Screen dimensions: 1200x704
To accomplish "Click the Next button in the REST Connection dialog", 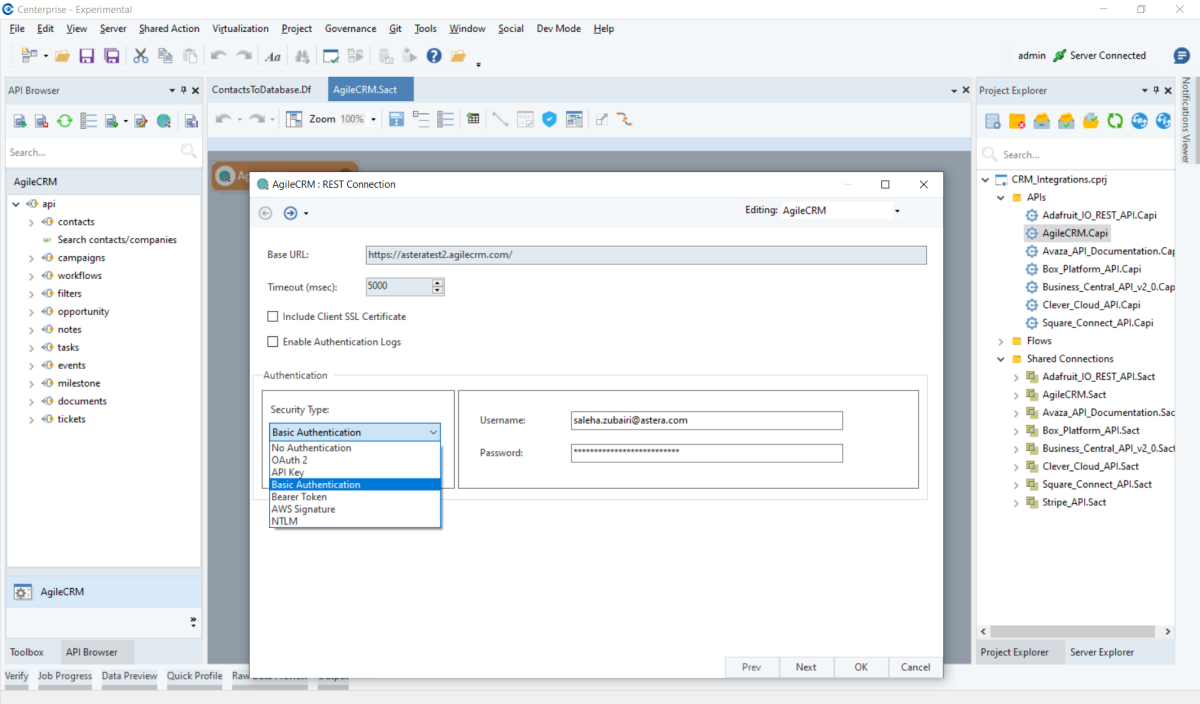I will click(806, 667).
